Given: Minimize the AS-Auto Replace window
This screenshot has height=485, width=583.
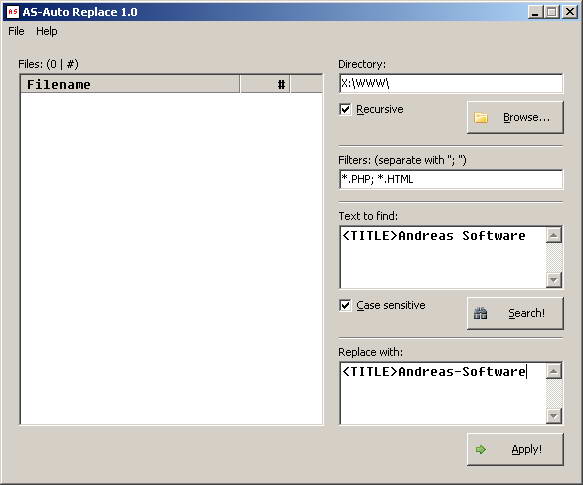Looking at the screenshot, I should click(x=535, y=12).
